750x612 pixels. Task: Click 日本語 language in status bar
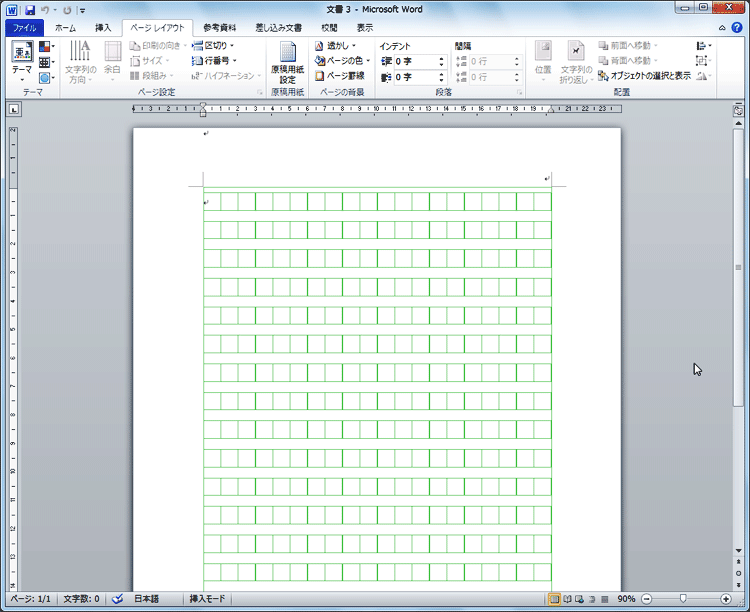pyautogui.click(x=146, y=599)
